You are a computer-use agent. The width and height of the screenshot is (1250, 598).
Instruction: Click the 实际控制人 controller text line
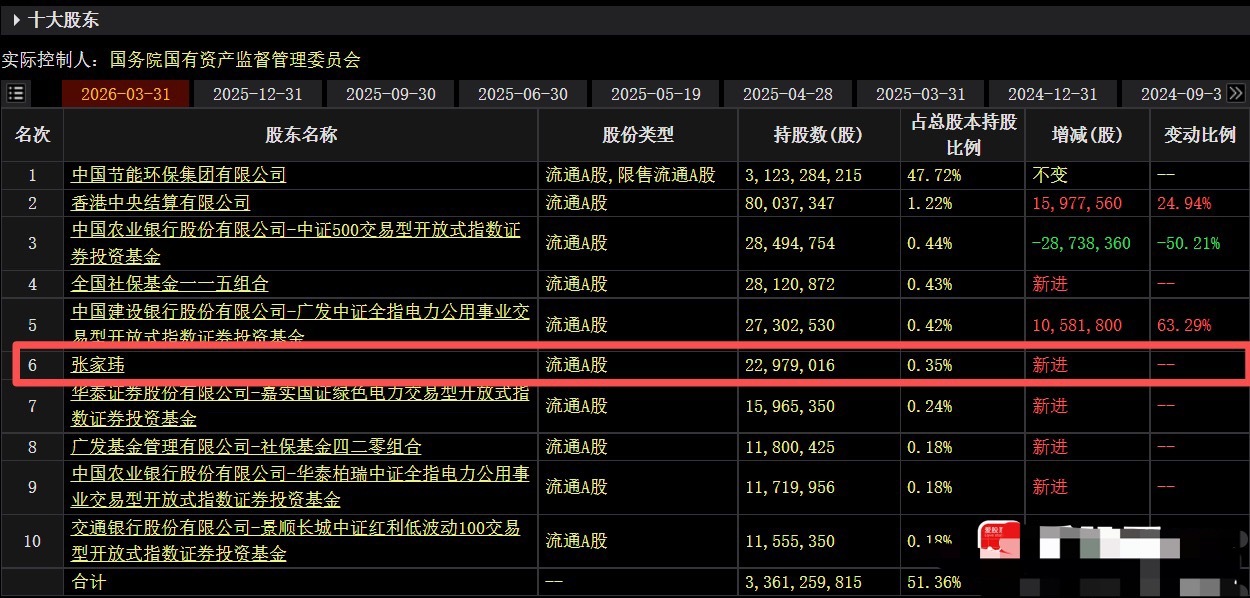181,60
